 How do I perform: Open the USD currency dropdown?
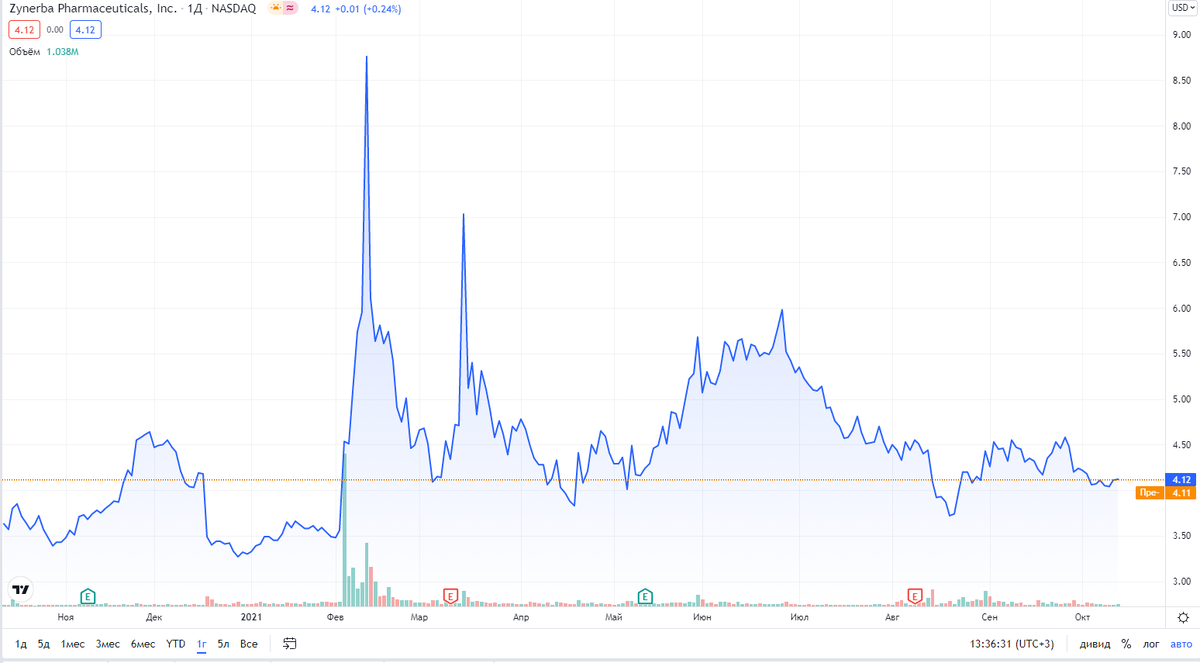point(1181,8)
